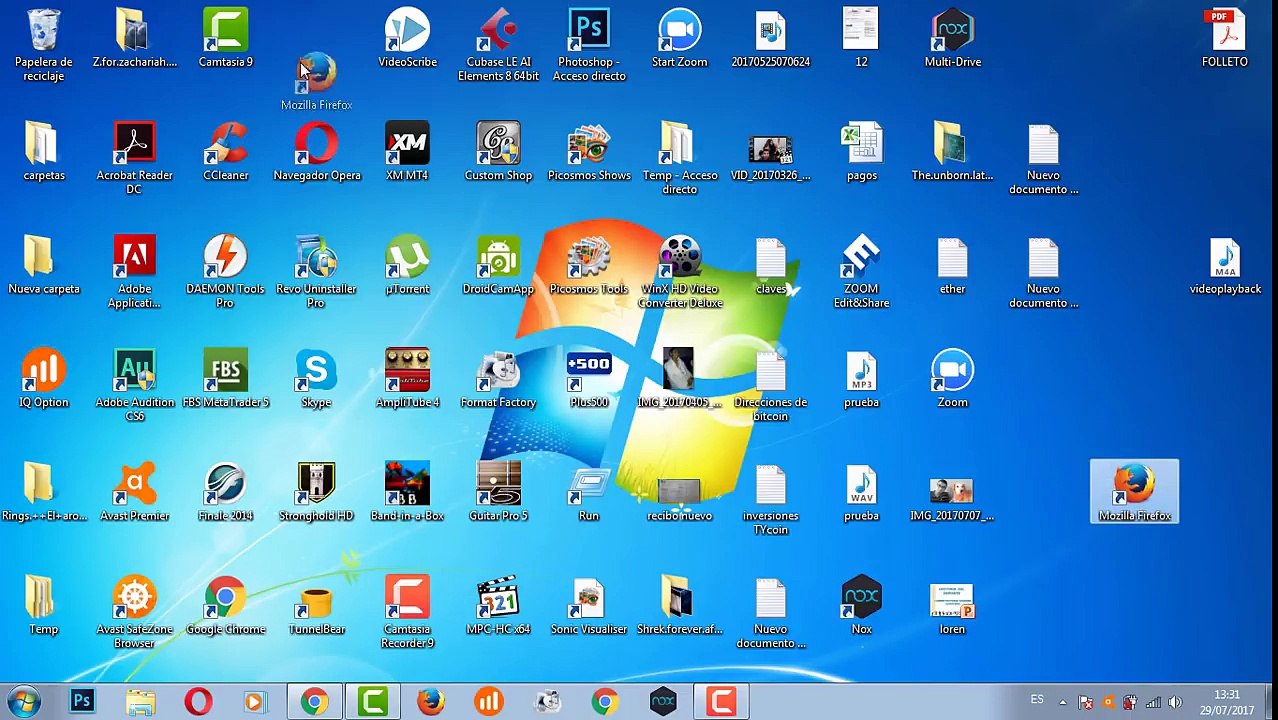Viewport: 1278px width, 720px height.
Task: Open Finale 2014 desktop shortcut
Action: pos(225,492)
